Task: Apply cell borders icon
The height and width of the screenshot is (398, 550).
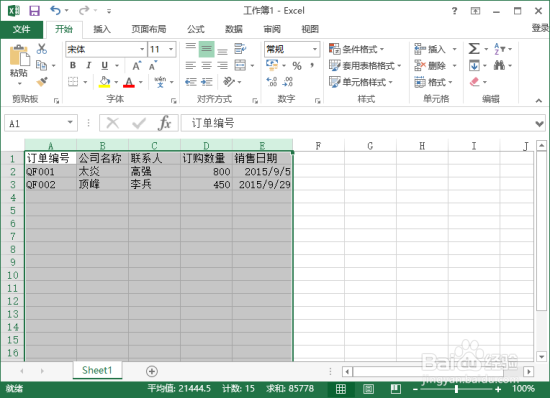Action: tap(73, 82)
